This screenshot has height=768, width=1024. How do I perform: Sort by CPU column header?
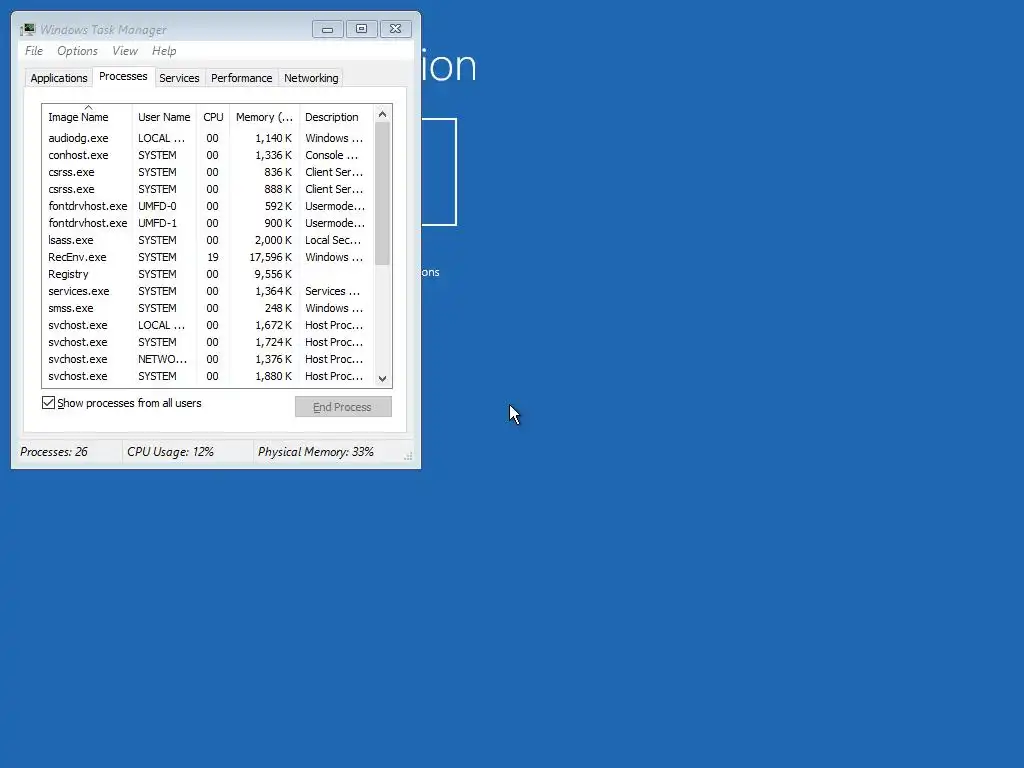[213, 117]
